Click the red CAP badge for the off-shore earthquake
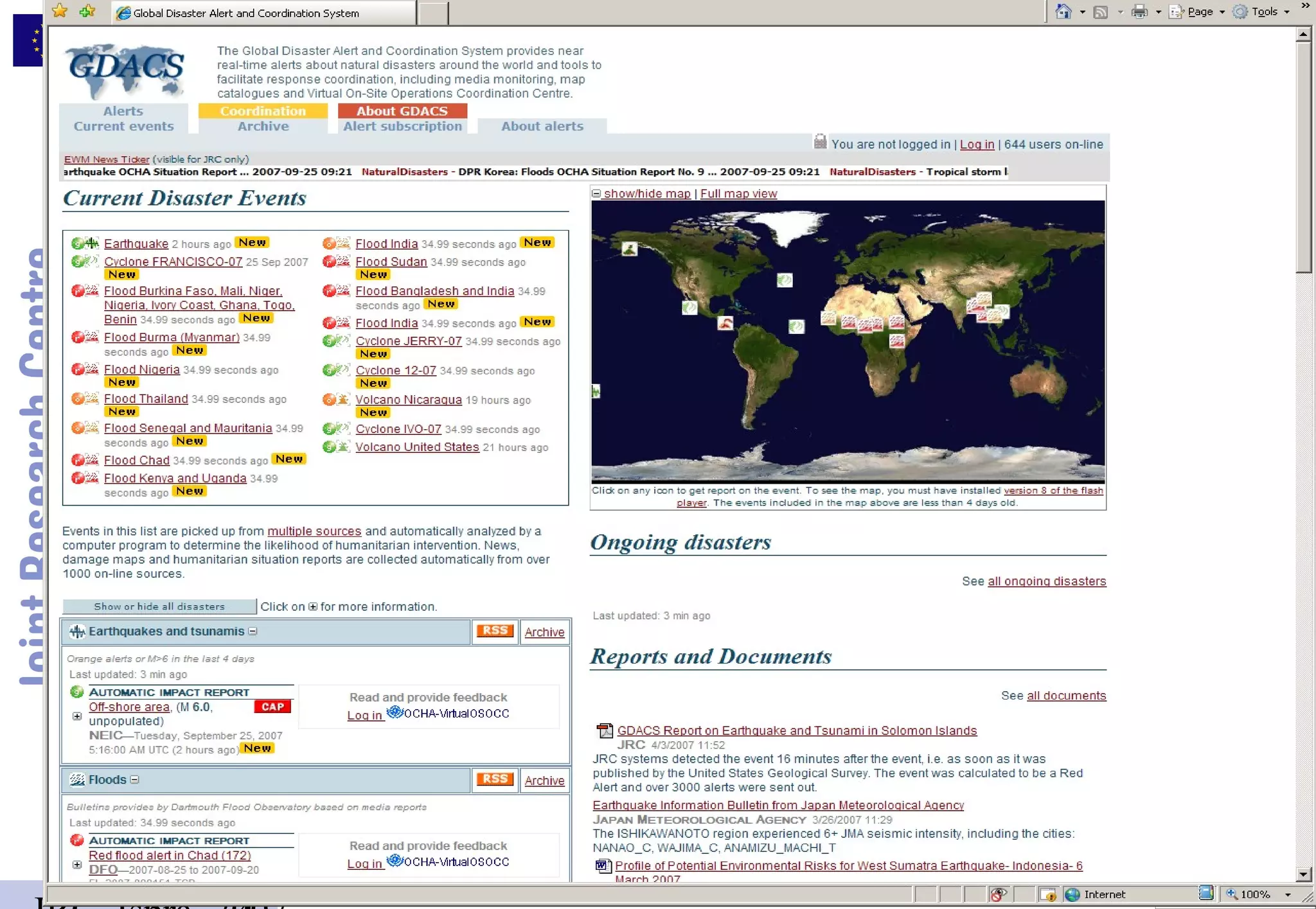1316x909 pixels. pyautogui.click(x=272, y=707)
